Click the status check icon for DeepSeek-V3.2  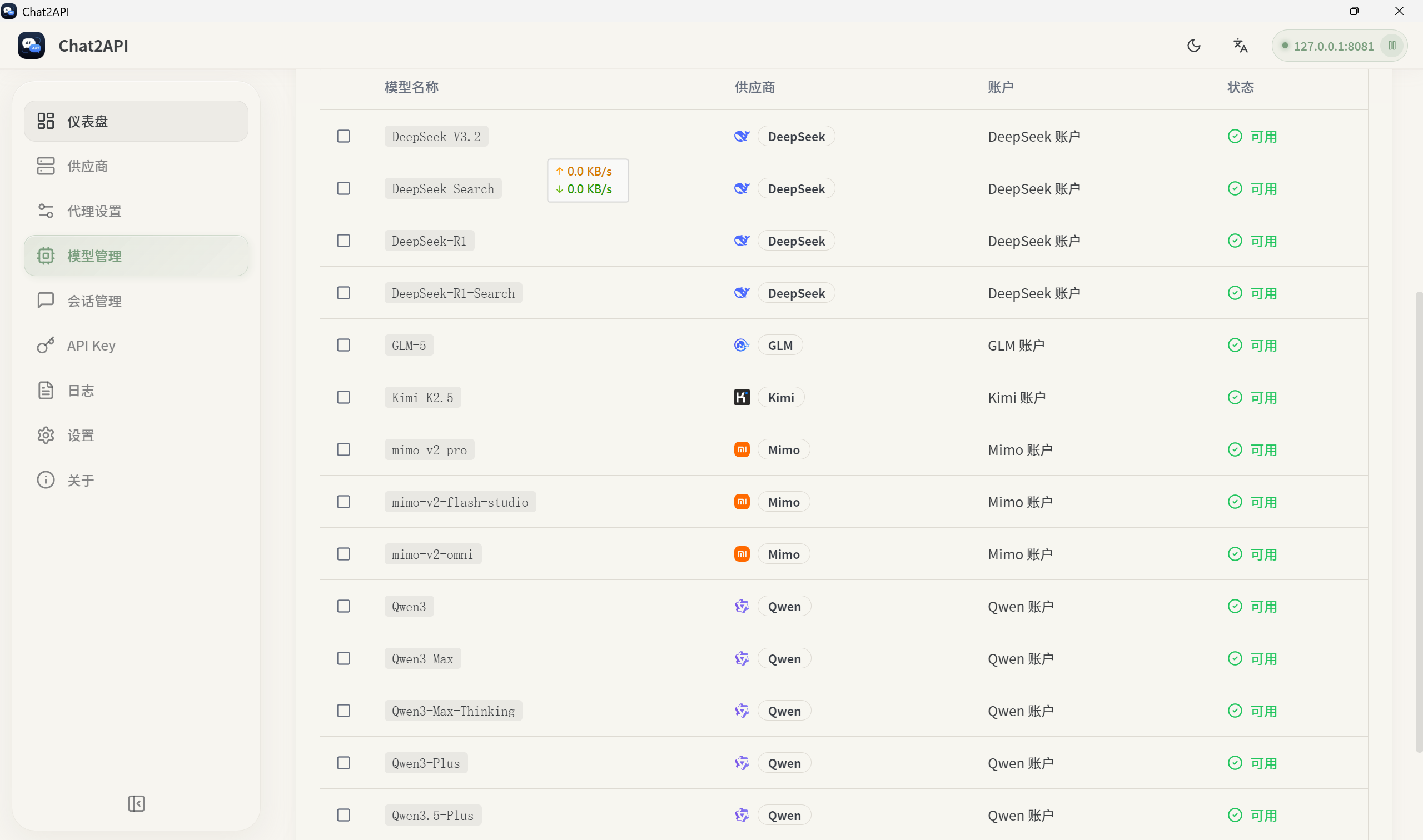pos(1235,137)
